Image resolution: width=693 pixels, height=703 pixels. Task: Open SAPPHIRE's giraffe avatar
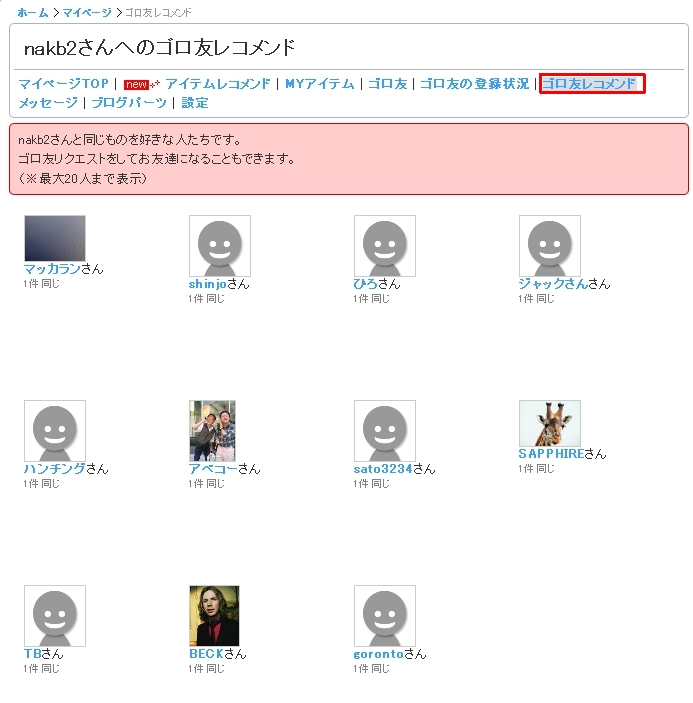[550, 423]
